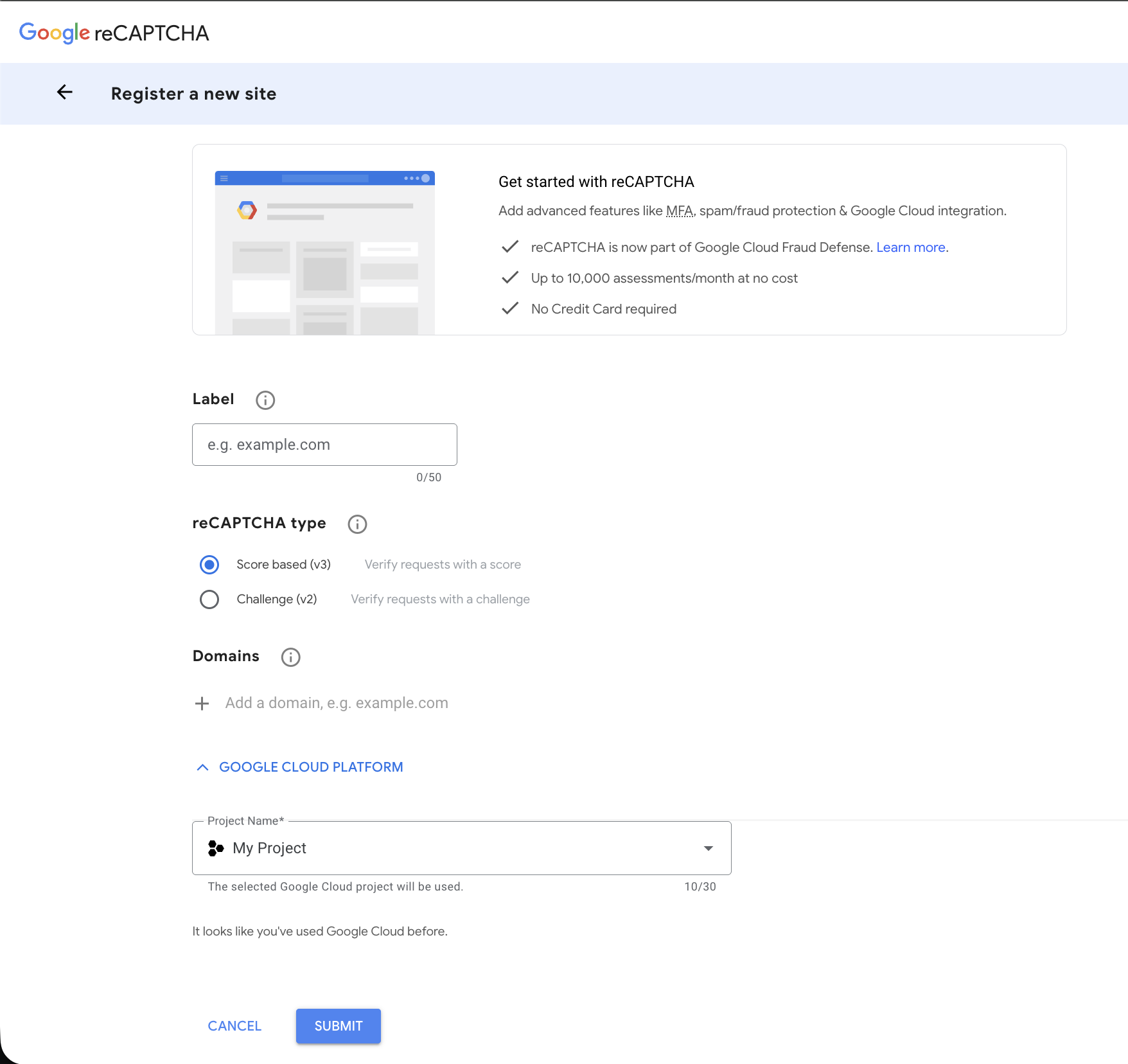Open the My Project selector
The width and height of the screenshot is (1128, 1064).
point(461,848)
